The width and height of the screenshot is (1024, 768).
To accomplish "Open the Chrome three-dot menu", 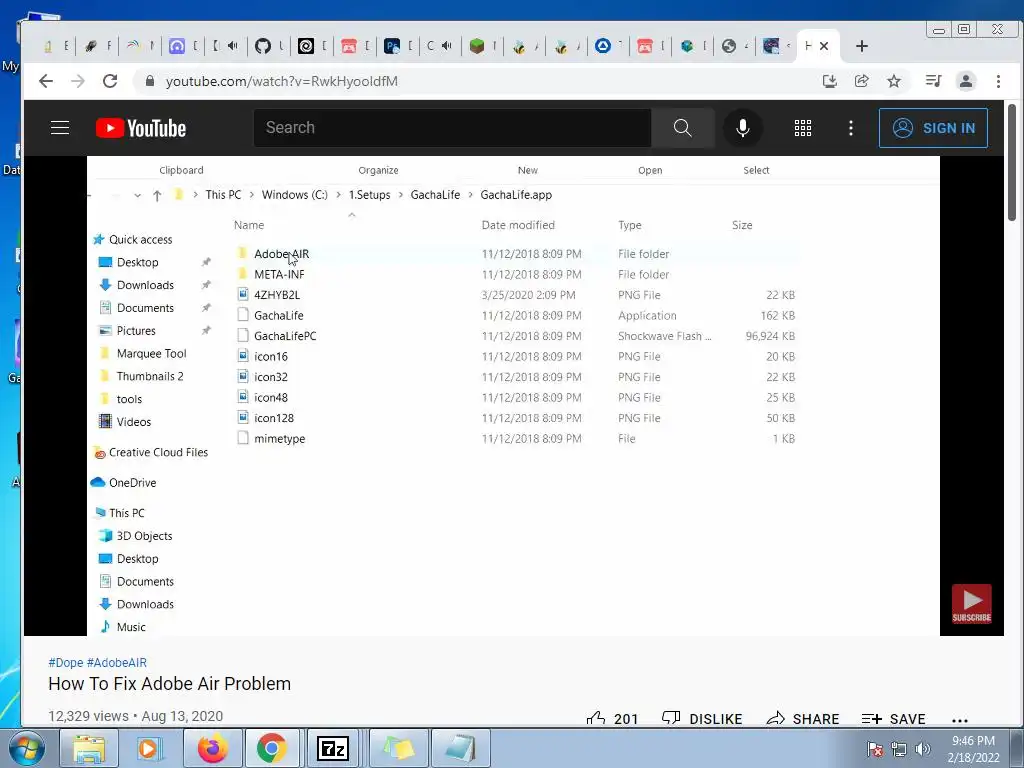I will [998, 81].
